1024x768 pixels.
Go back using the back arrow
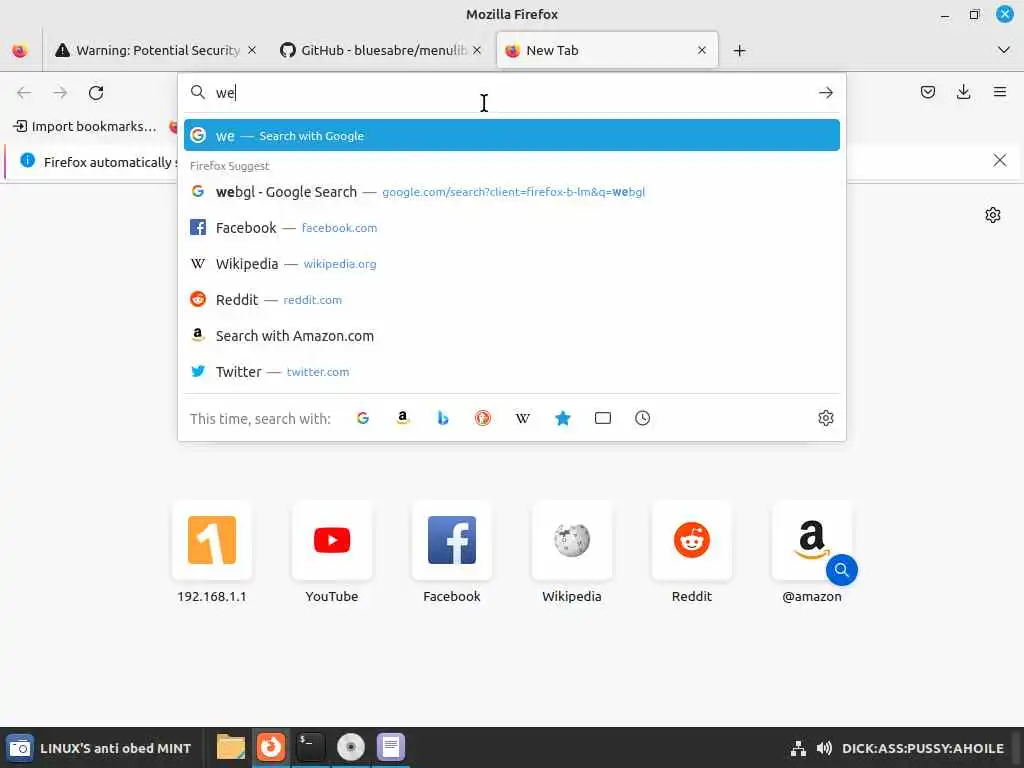point(24,93)
